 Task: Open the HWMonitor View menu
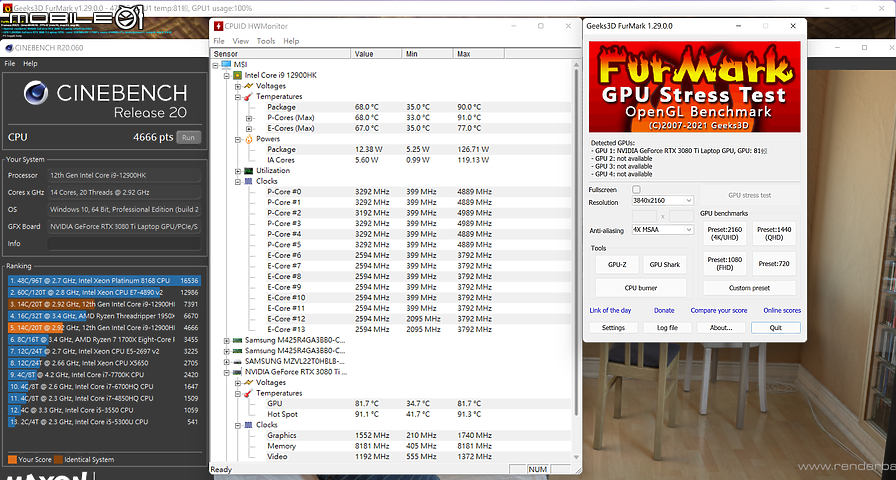[241, 41]
